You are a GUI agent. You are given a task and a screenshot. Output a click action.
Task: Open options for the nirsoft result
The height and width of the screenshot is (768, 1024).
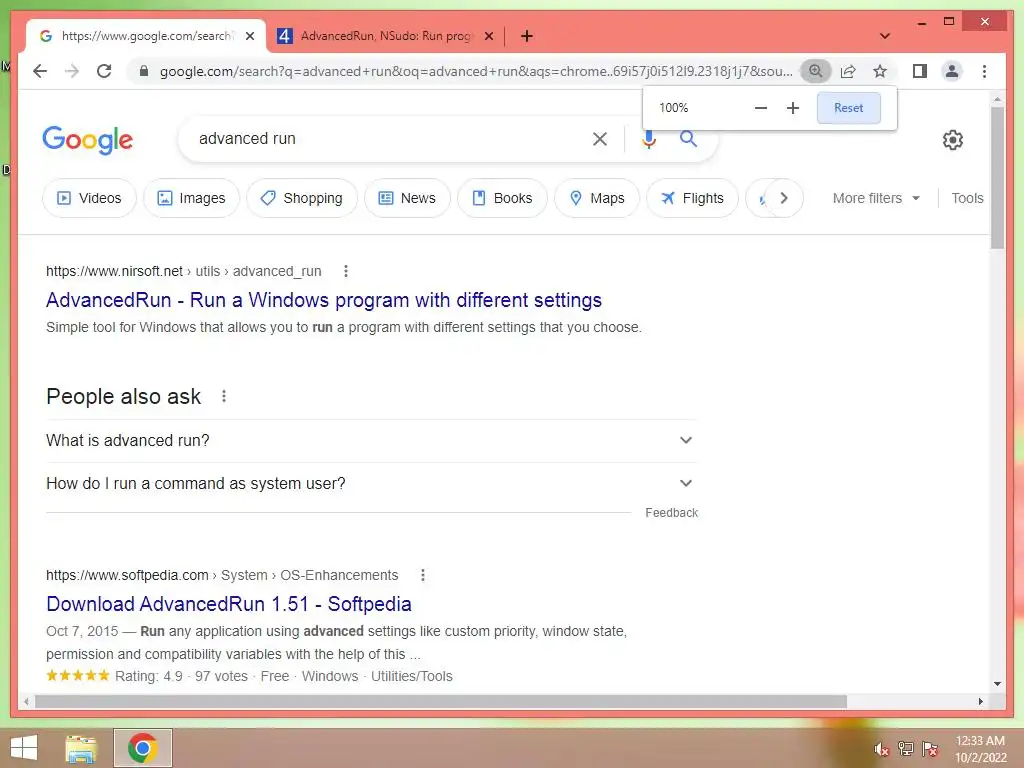click(345, 271)
